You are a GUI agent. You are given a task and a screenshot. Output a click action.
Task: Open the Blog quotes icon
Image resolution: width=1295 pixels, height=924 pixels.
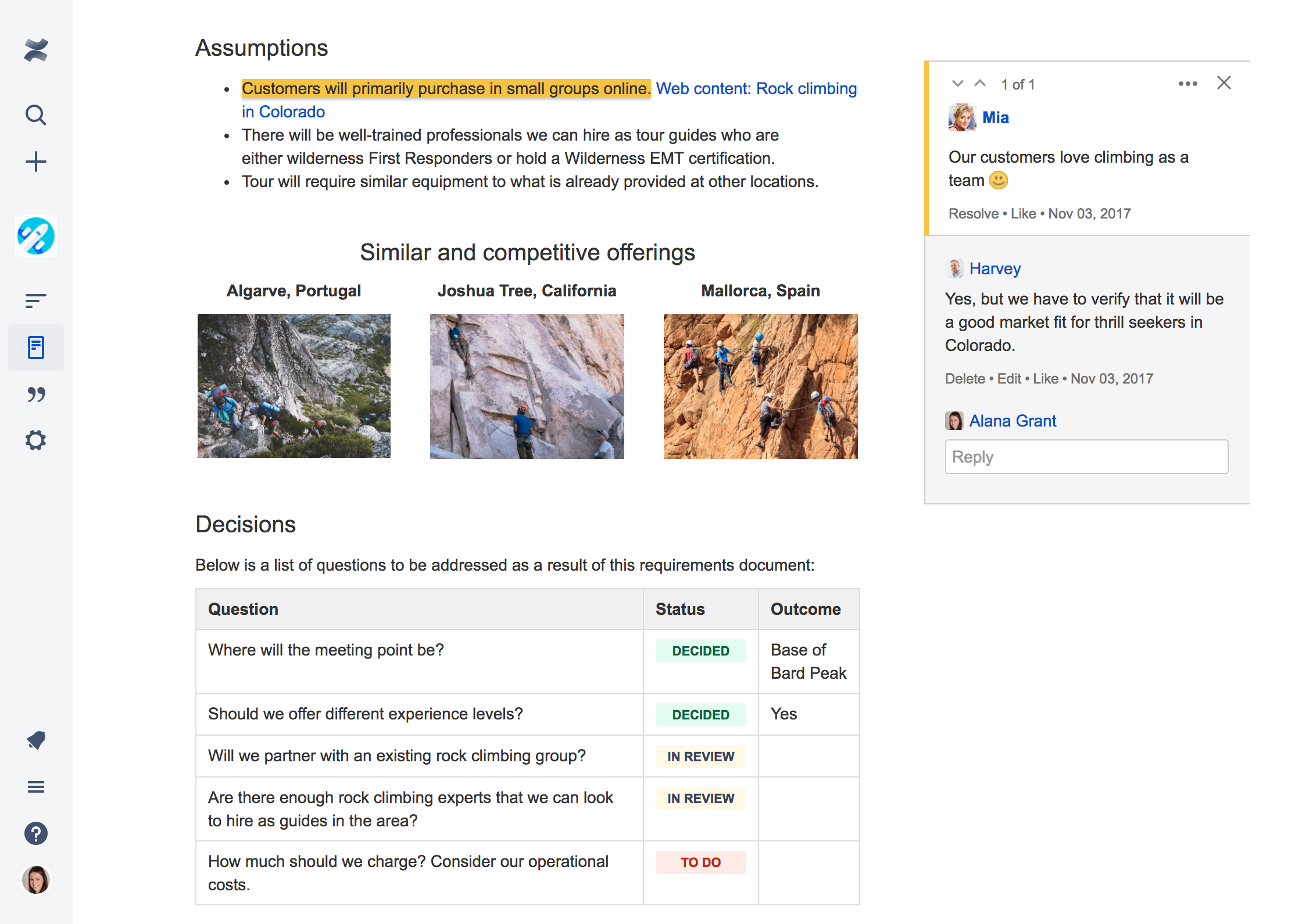[36, 394]
